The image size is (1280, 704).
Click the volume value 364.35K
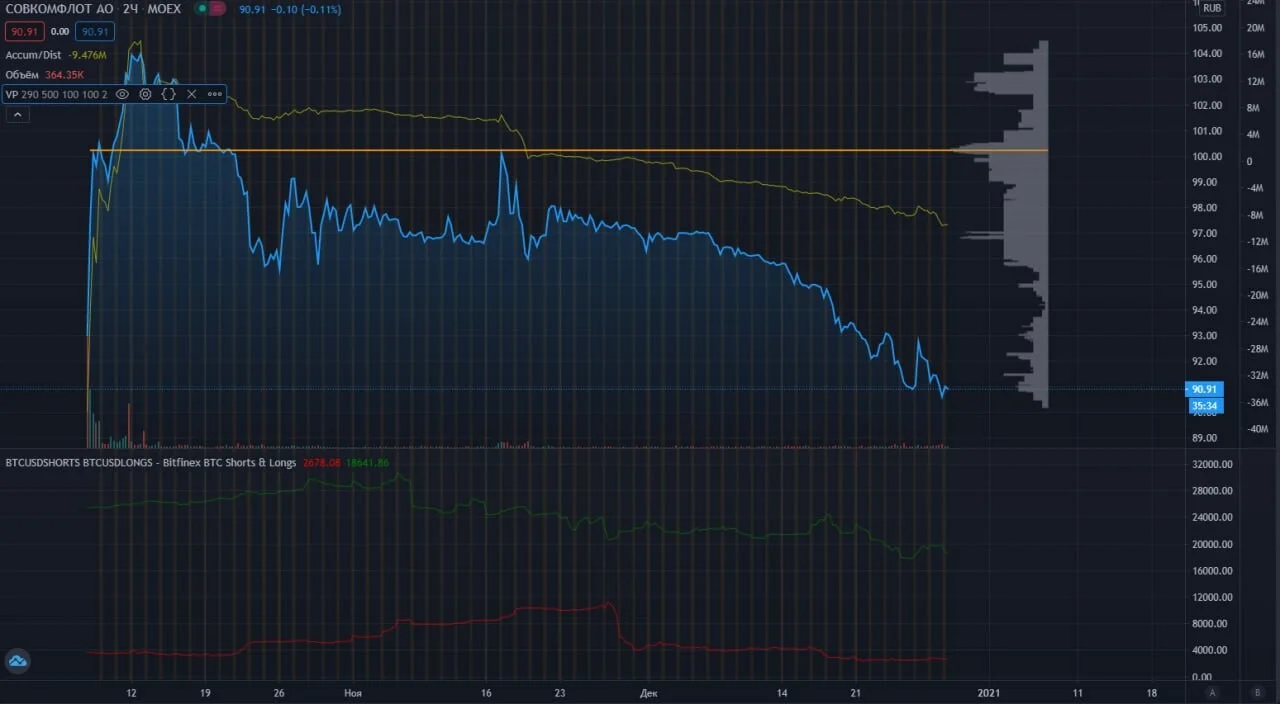point(65,74)
